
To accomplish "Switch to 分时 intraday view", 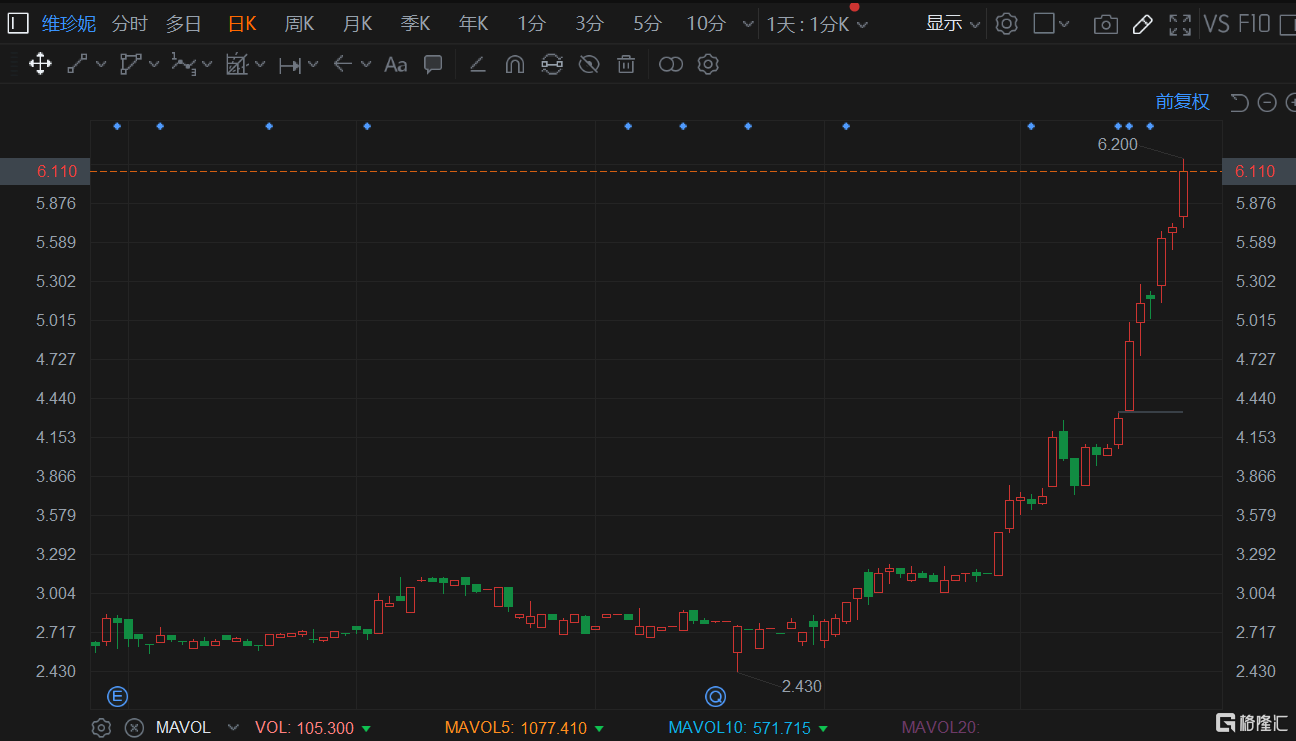I will pos(130,24).
